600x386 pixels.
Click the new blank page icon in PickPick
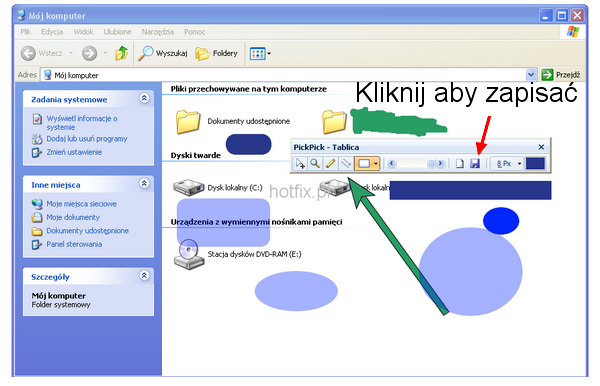pos(460,164)
